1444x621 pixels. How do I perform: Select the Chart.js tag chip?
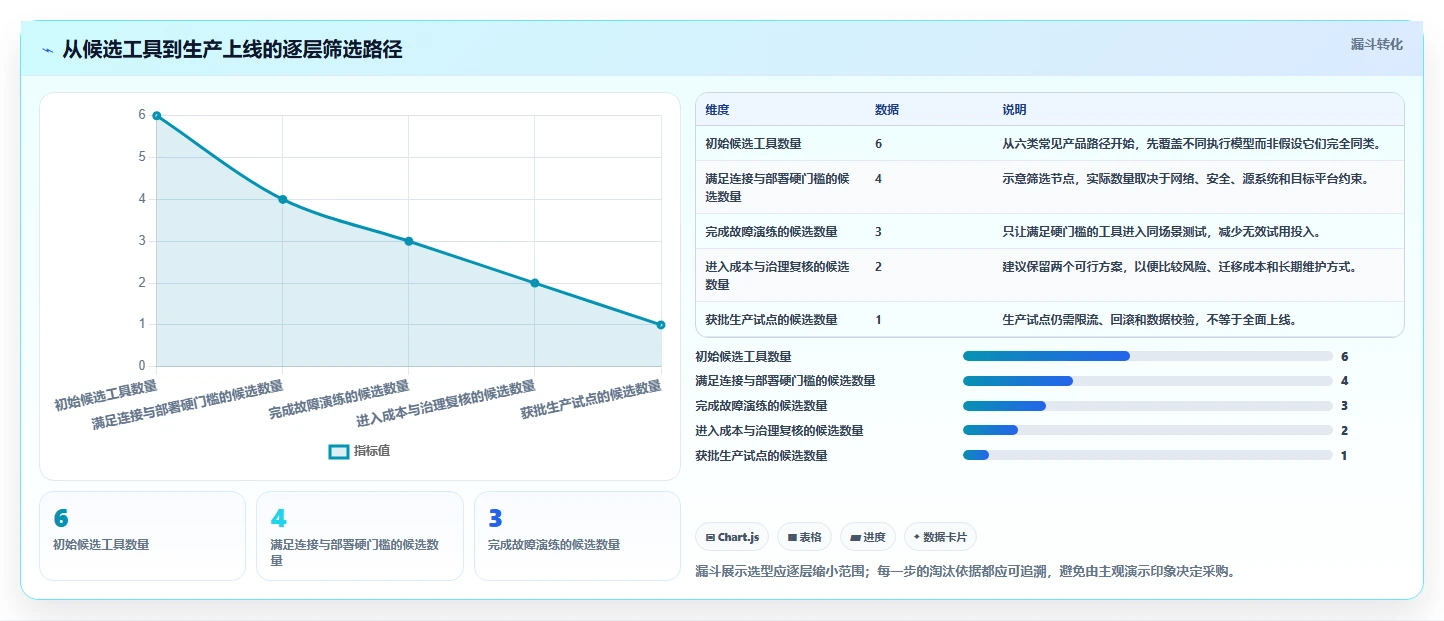point(732,537)
